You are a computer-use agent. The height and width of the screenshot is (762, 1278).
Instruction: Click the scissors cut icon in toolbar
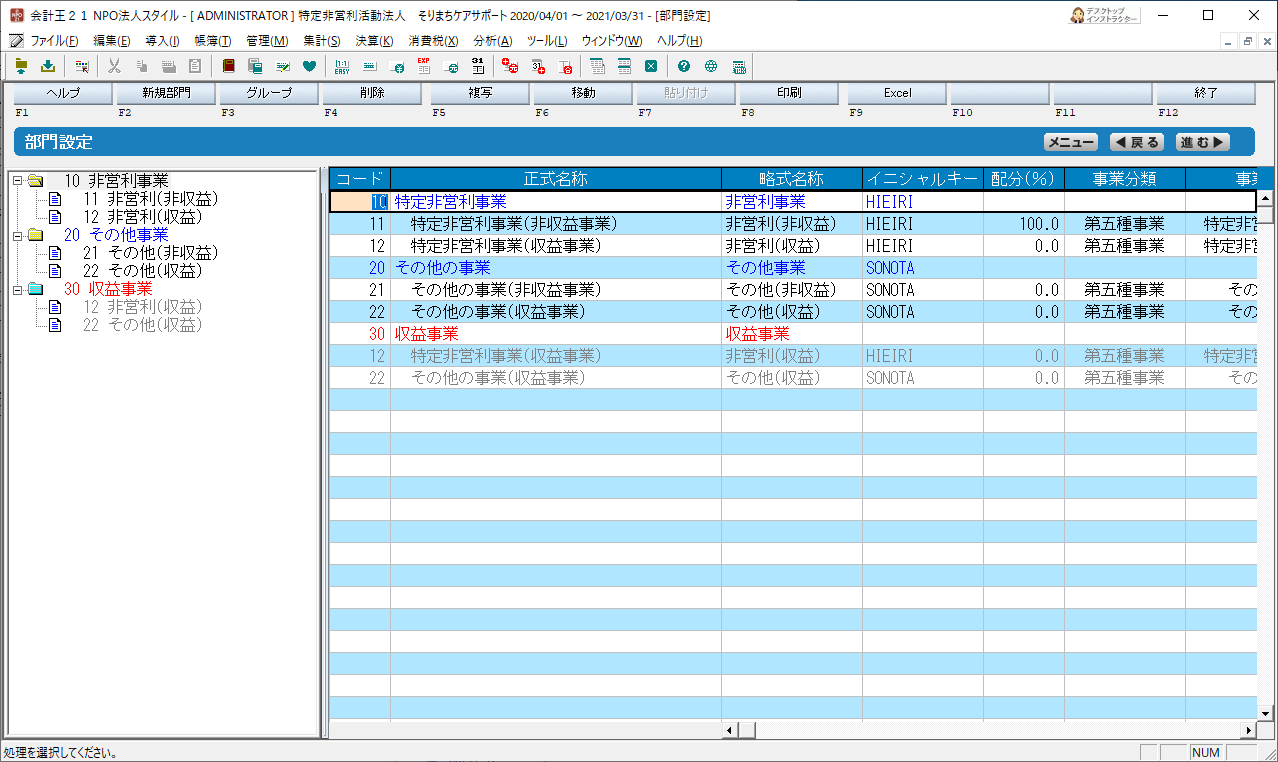(x=114, y=66)
